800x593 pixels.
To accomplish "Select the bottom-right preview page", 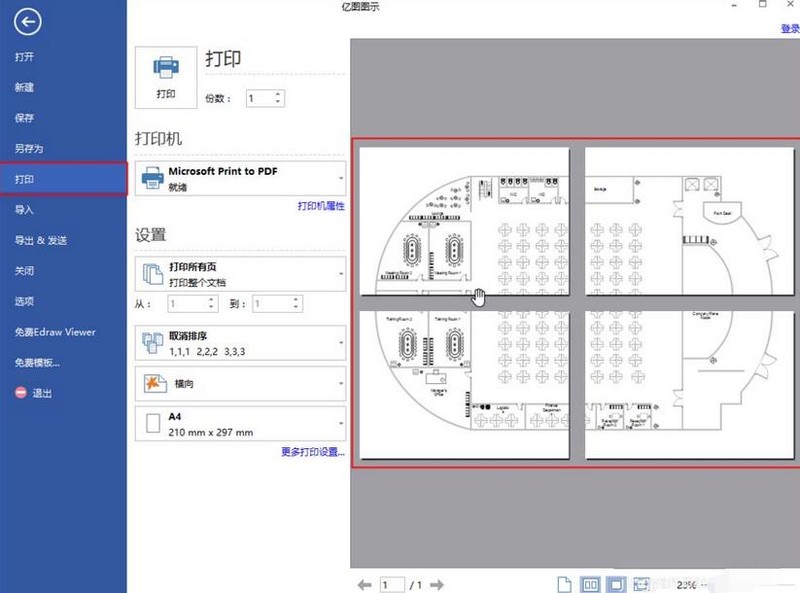I will point(689,385).
